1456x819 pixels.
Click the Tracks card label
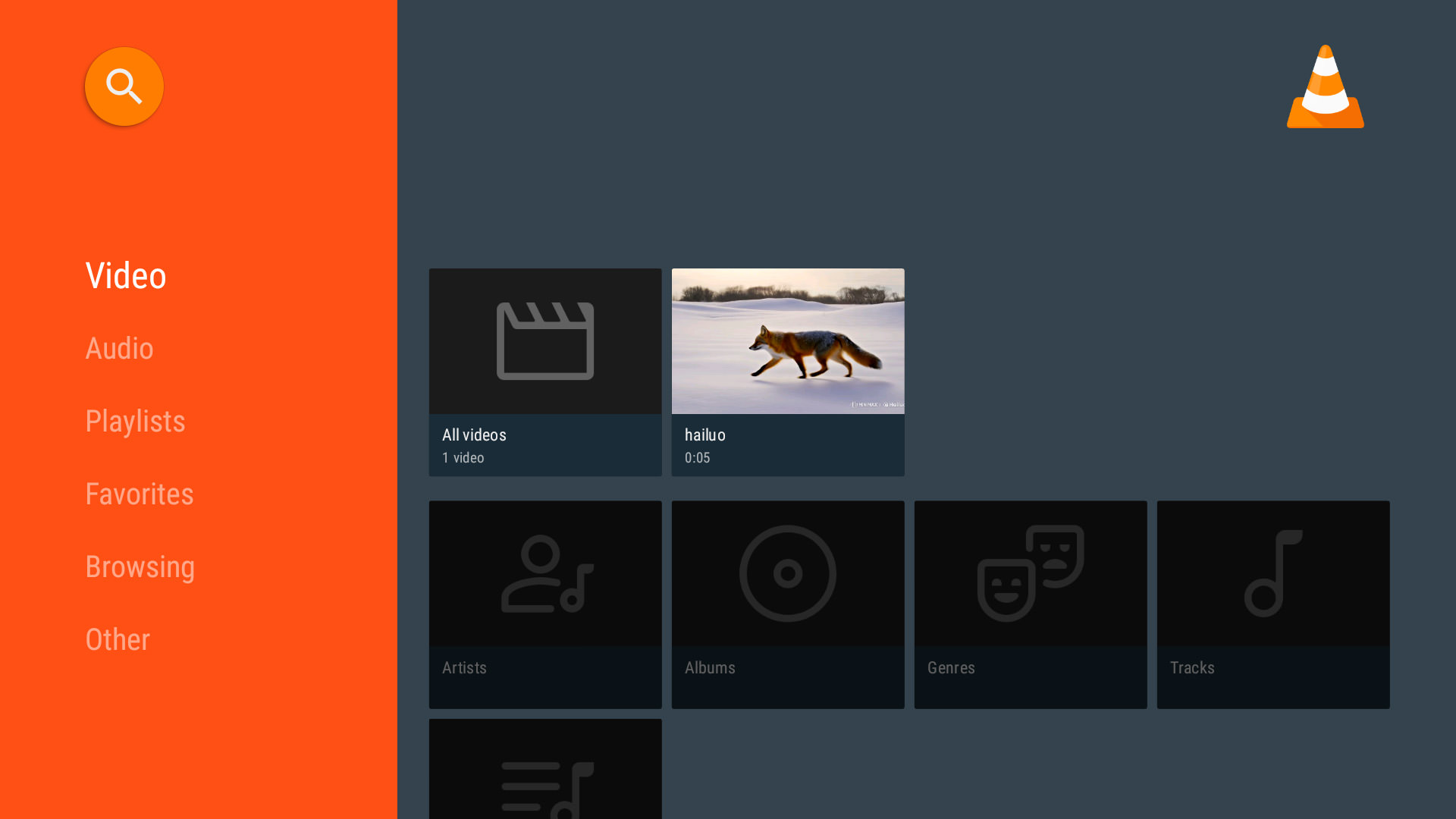(x=1192, y=667)
